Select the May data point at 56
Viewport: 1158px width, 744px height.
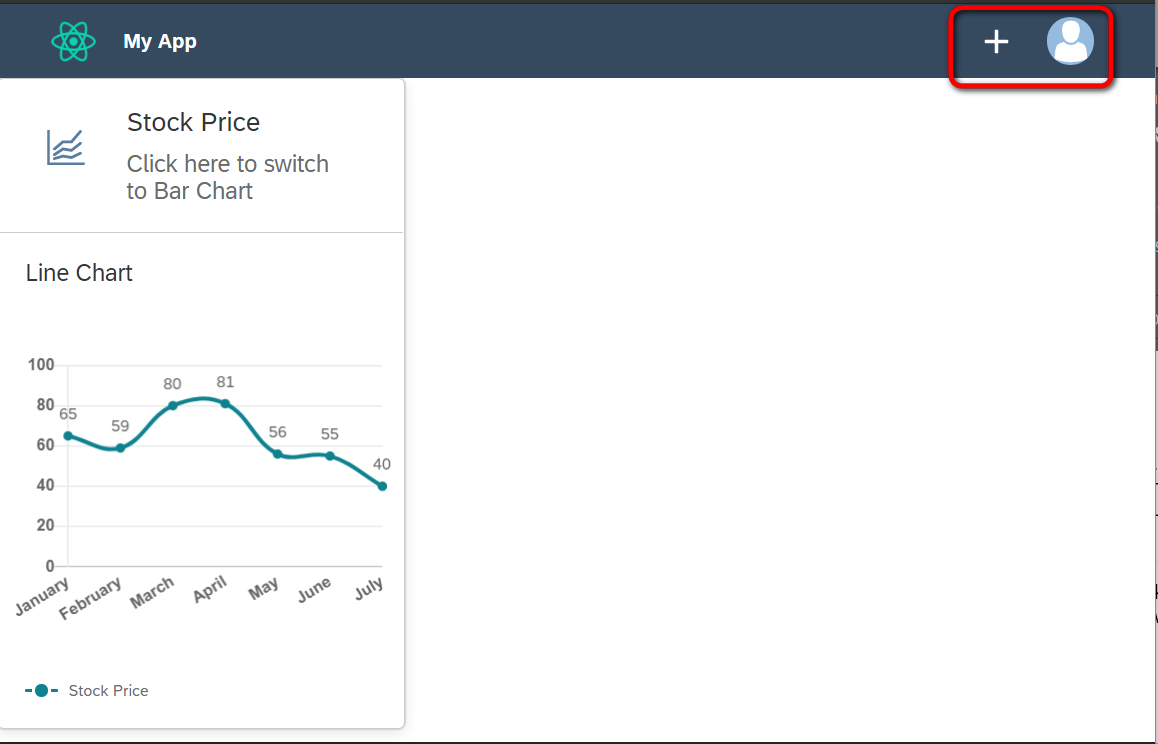(x=277, y=453)
